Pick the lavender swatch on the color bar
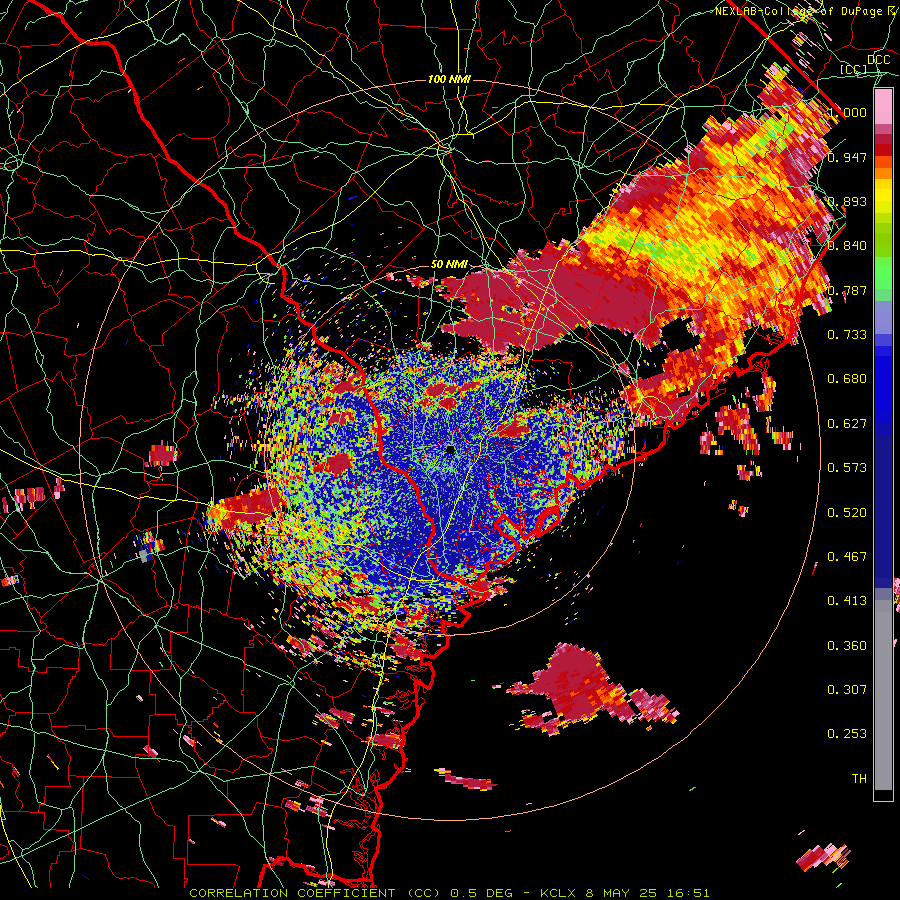Image resolution: width=900 pixels, height=900 pixels. coord(883,317)
